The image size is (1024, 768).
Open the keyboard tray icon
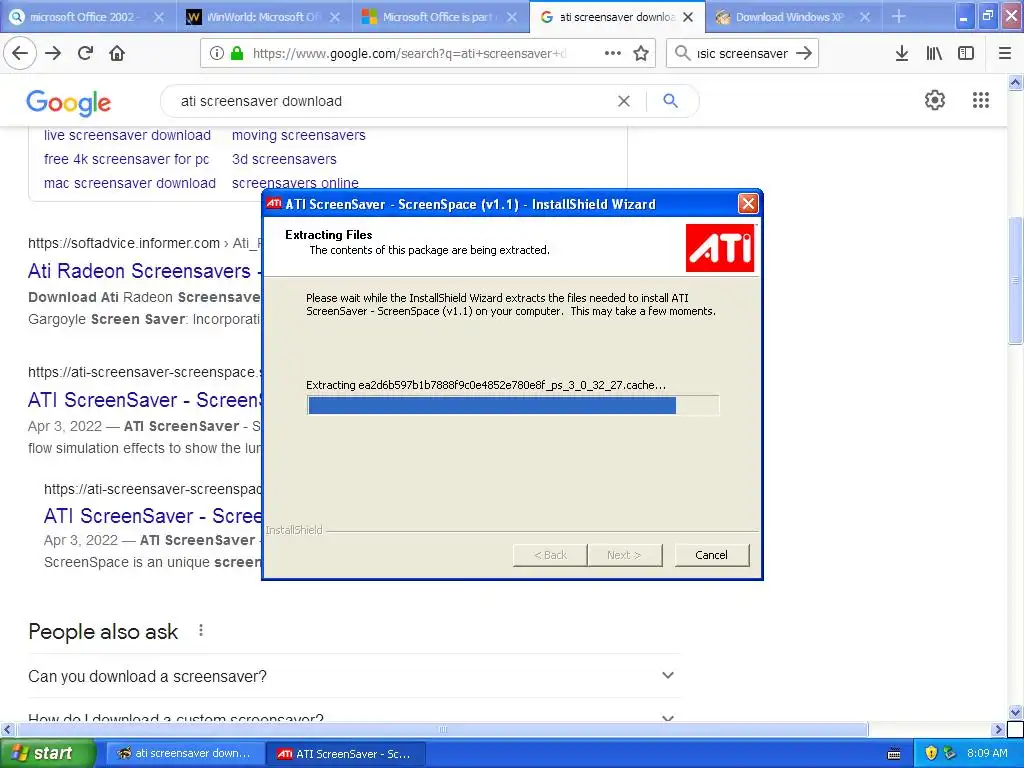pos(894,754)
